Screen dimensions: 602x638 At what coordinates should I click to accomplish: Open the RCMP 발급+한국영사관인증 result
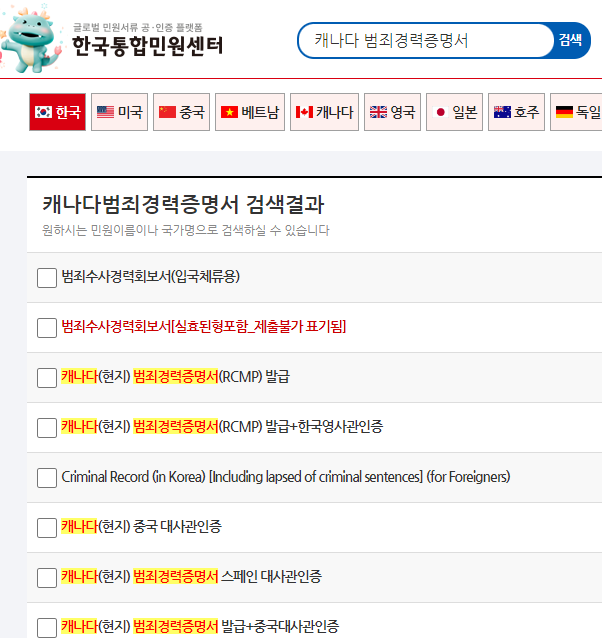(222, 427)
